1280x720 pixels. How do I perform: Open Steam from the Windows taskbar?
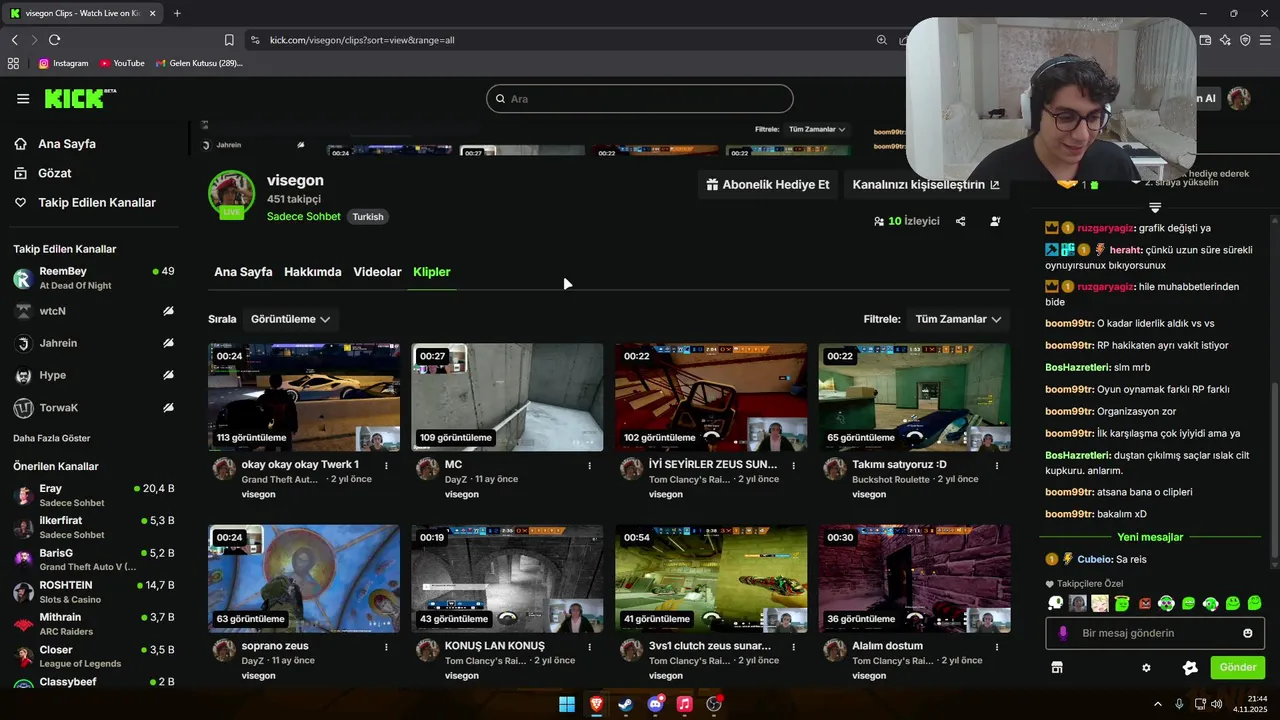point(625,704)
